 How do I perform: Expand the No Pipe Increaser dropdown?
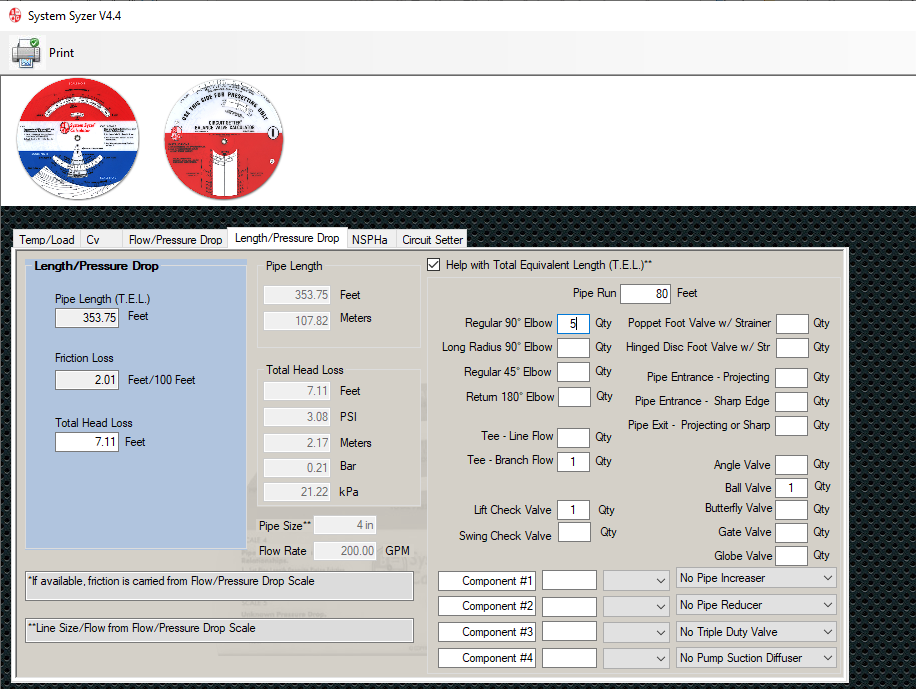756,578
